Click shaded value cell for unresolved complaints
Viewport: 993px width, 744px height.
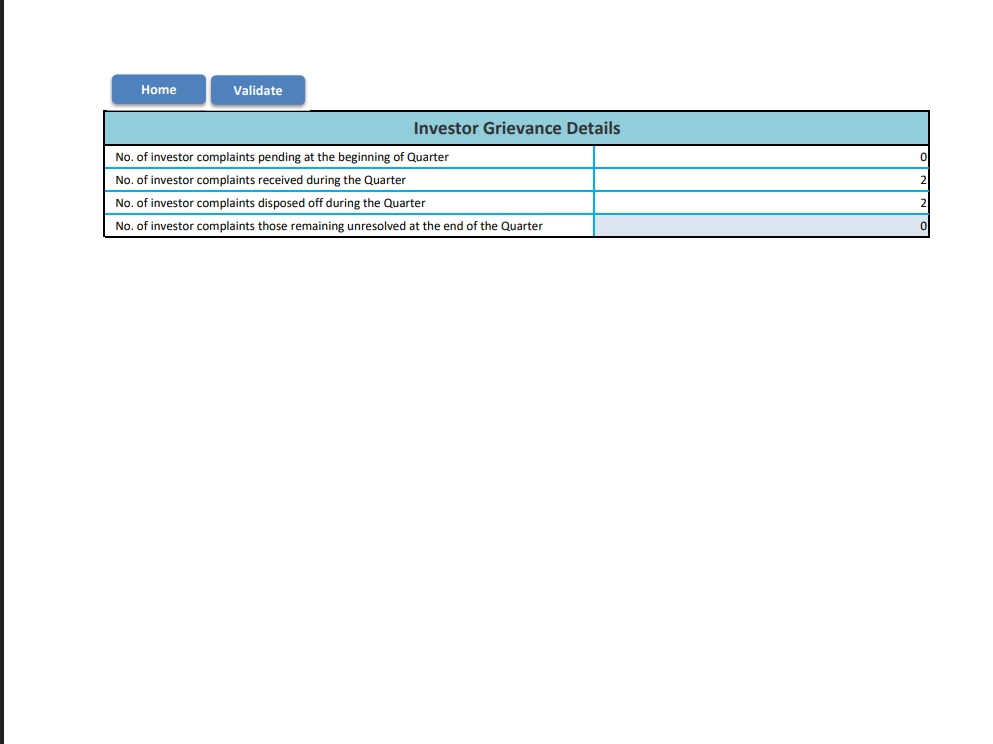pos(761,225)
